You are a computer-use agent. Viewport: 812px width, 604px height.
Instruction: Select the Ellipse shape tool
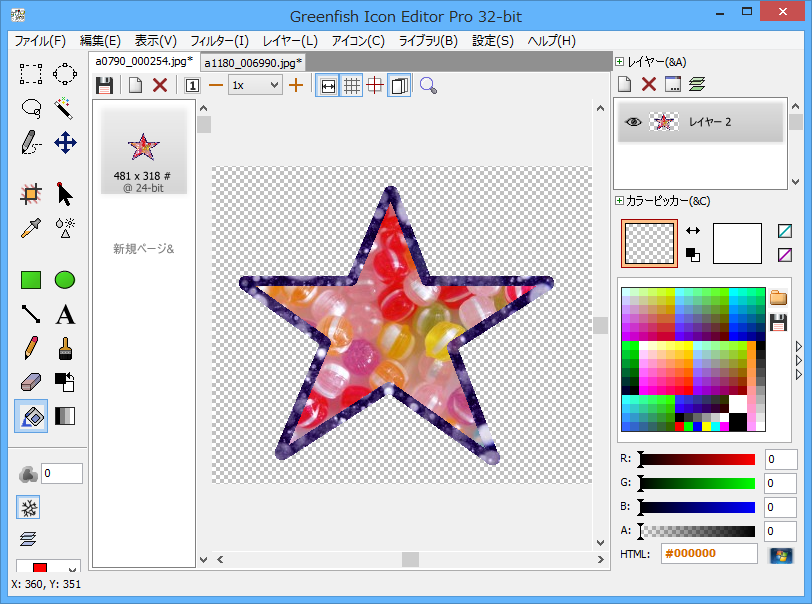click(x=65, y=280)
